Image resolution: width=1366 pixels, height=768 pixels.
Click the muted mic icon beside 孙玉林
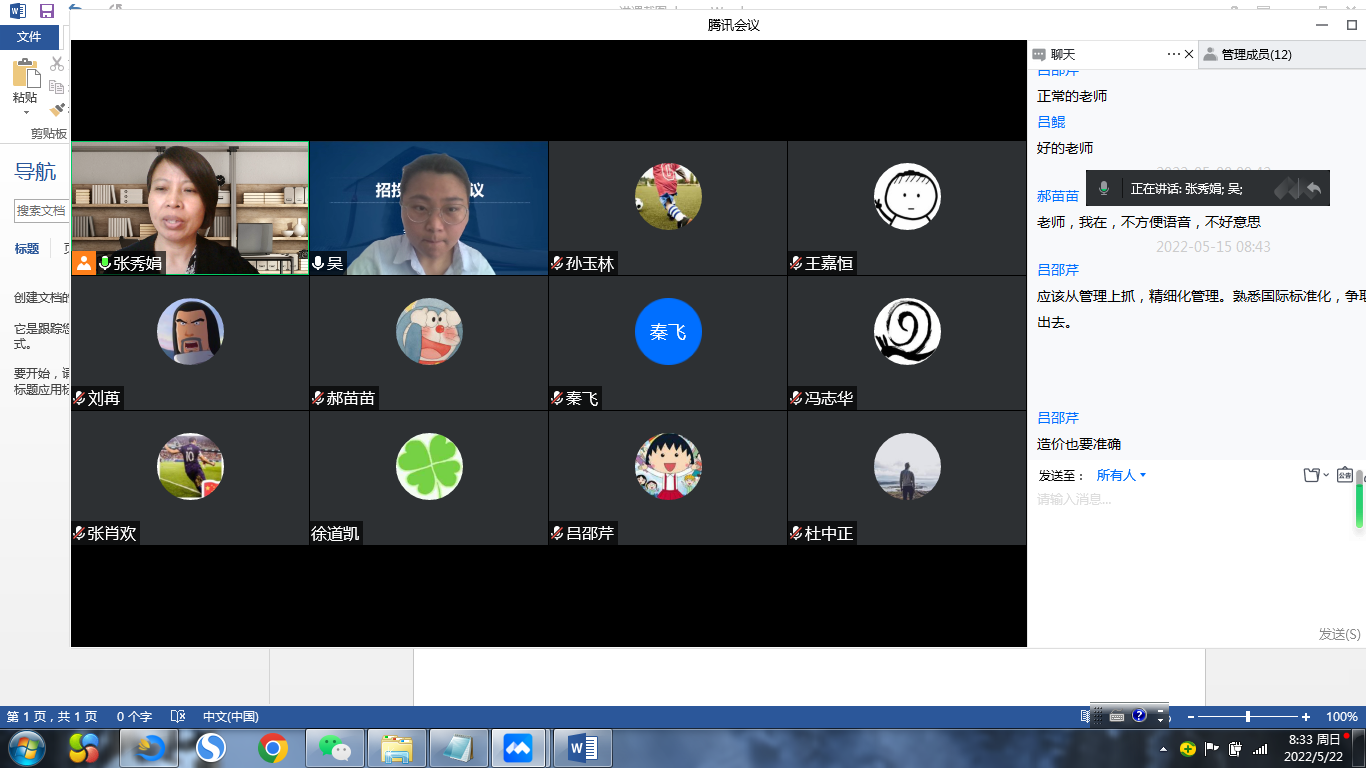[557, 264]
